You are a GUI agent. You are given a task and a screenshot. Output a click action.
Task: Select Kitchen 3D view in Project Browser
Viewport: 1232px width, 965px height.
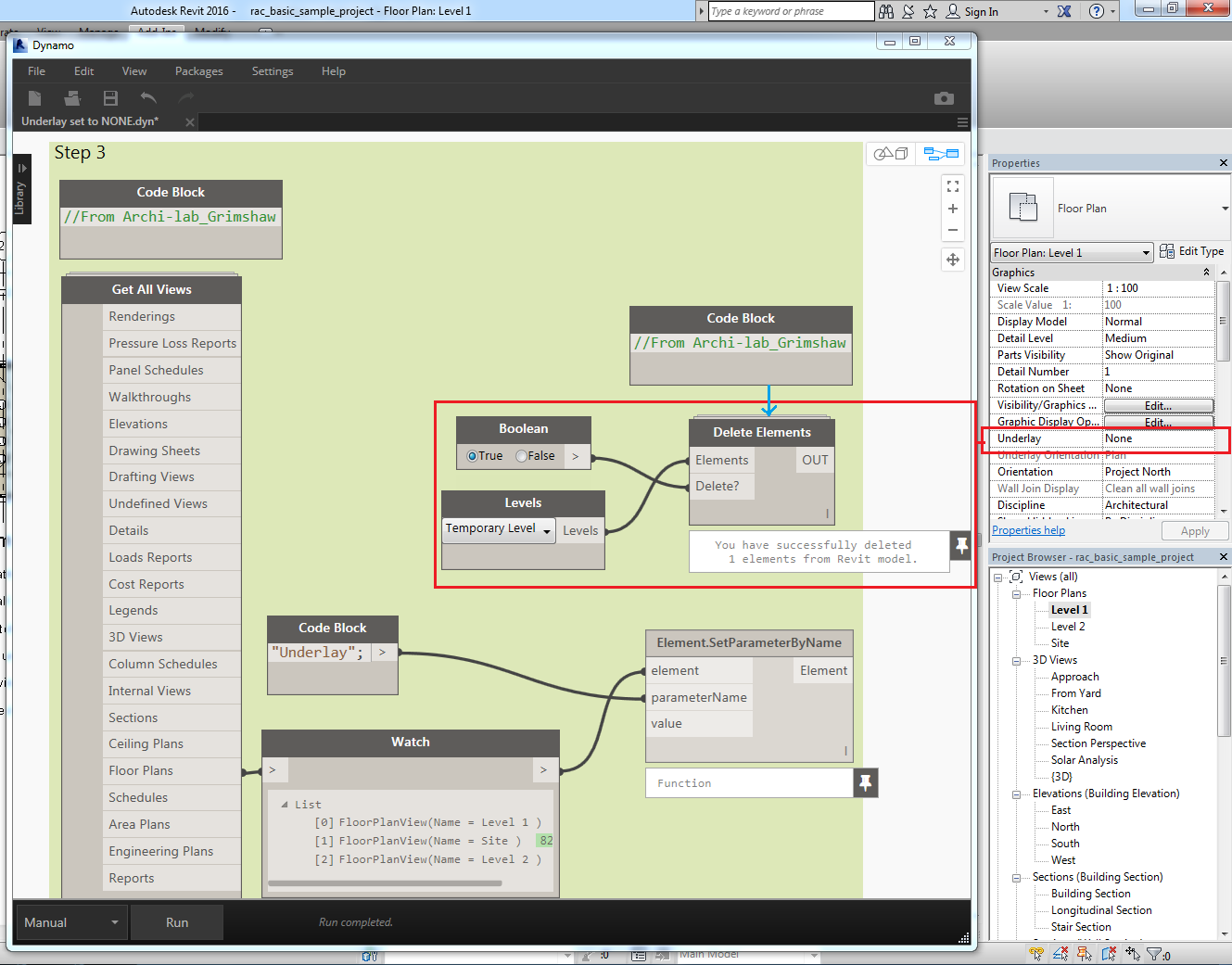pyautogui.click(x=1069, y=710)
